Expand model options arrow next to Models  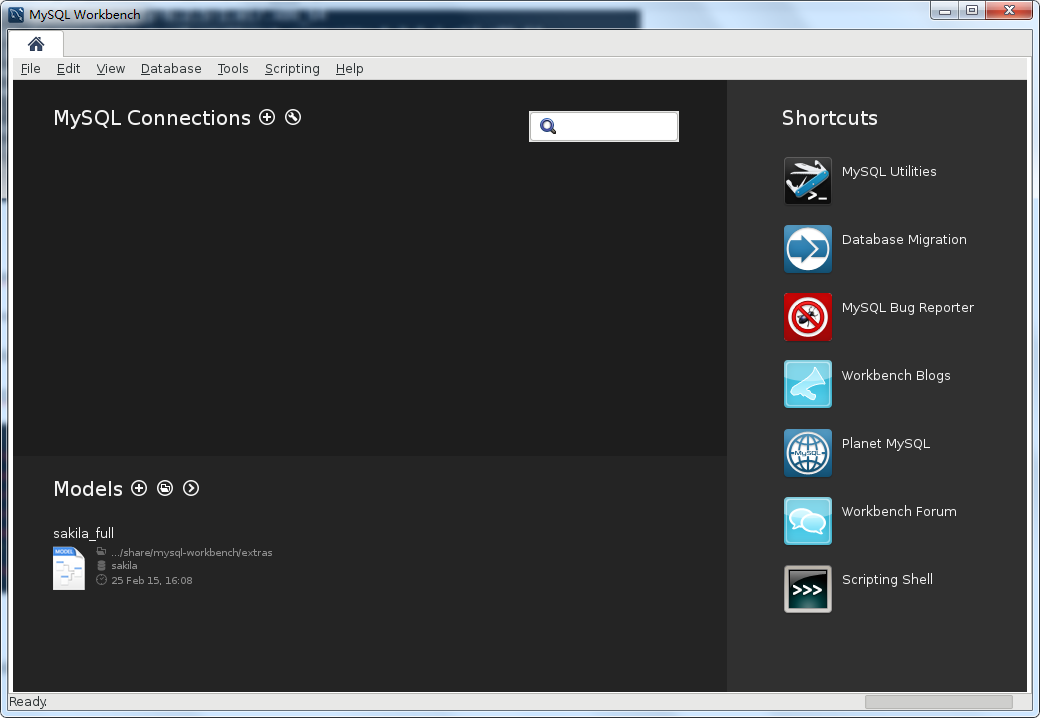tap(190, 488)
